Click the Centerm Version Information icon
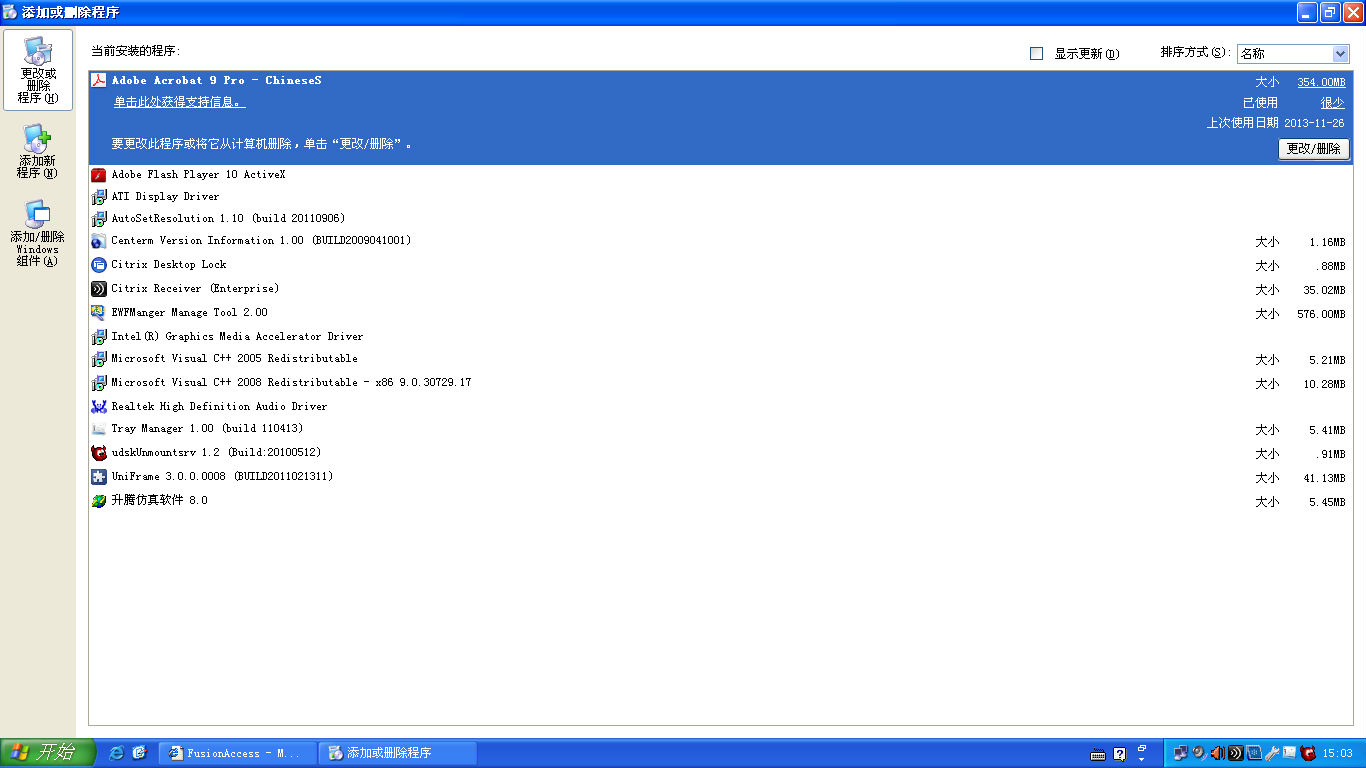The image size is (1366, 768). coord(98,241)
